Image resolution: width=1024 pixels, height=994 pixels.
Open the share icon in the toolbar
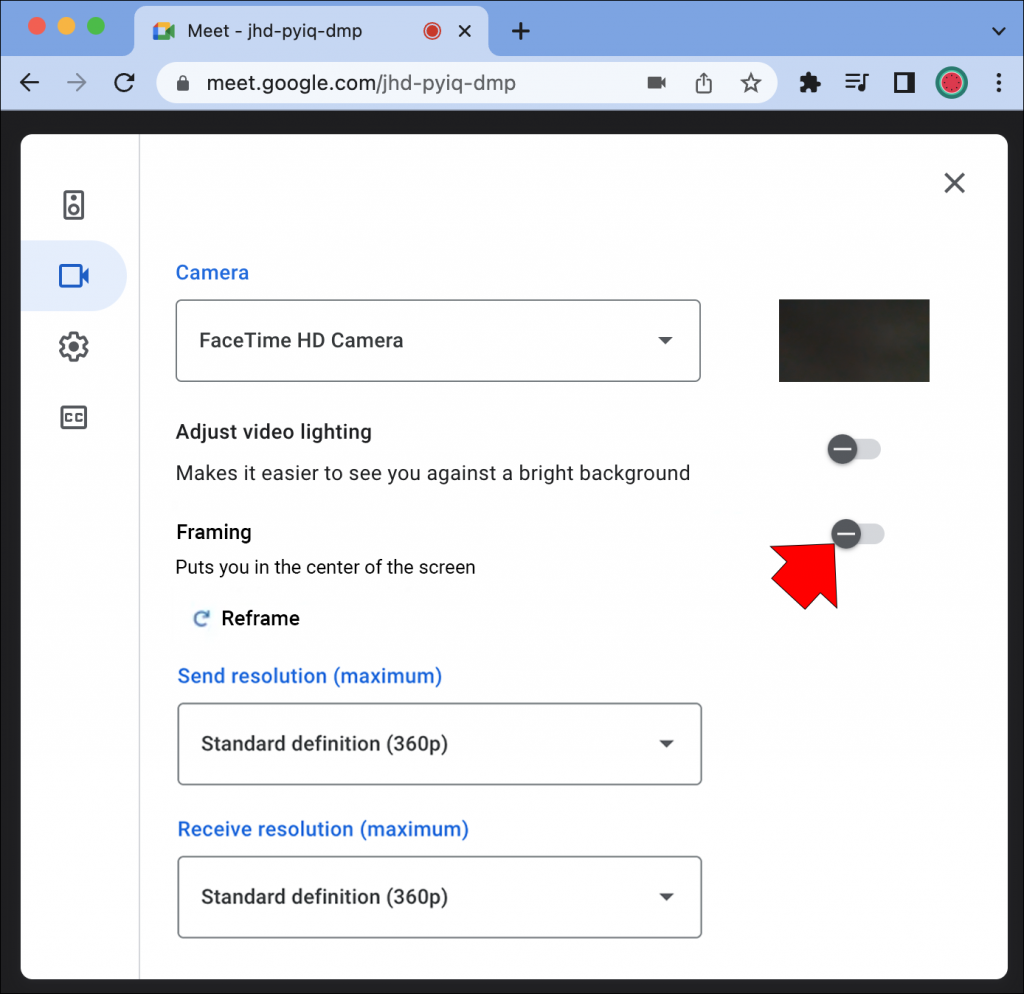[704, 83]
